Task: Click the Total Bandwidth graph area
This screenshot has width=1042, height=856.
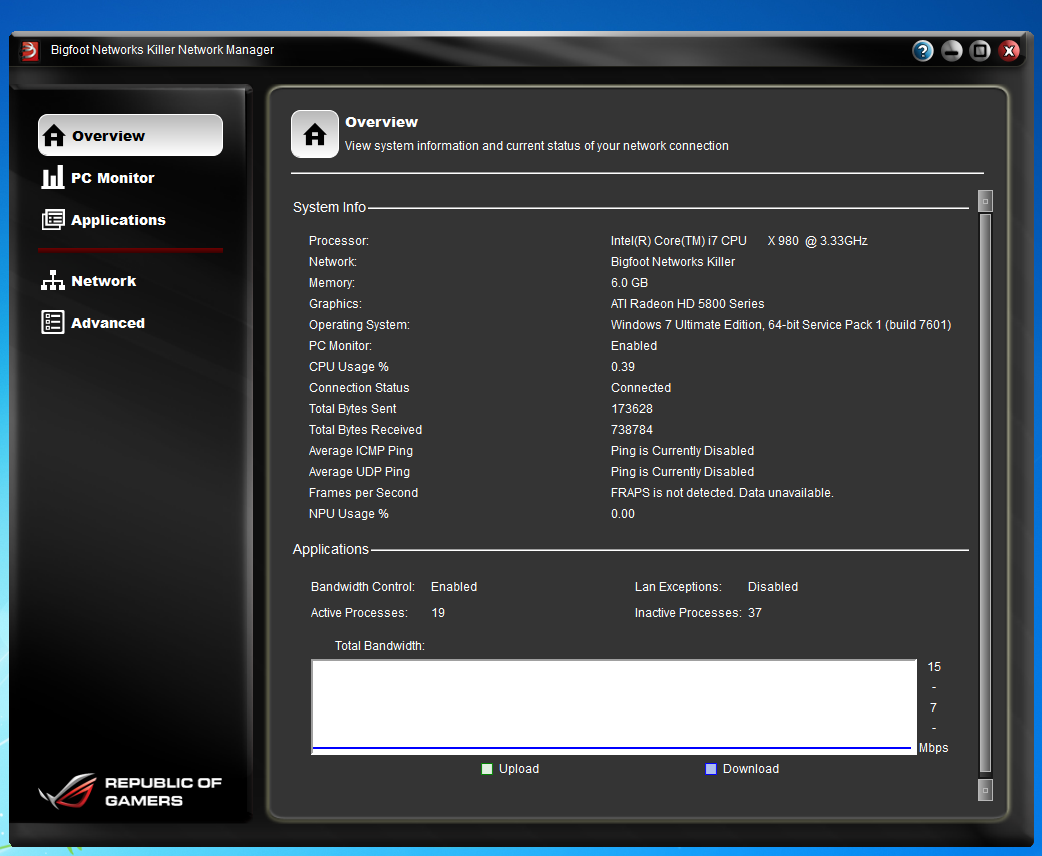Action: pos(614,707)
